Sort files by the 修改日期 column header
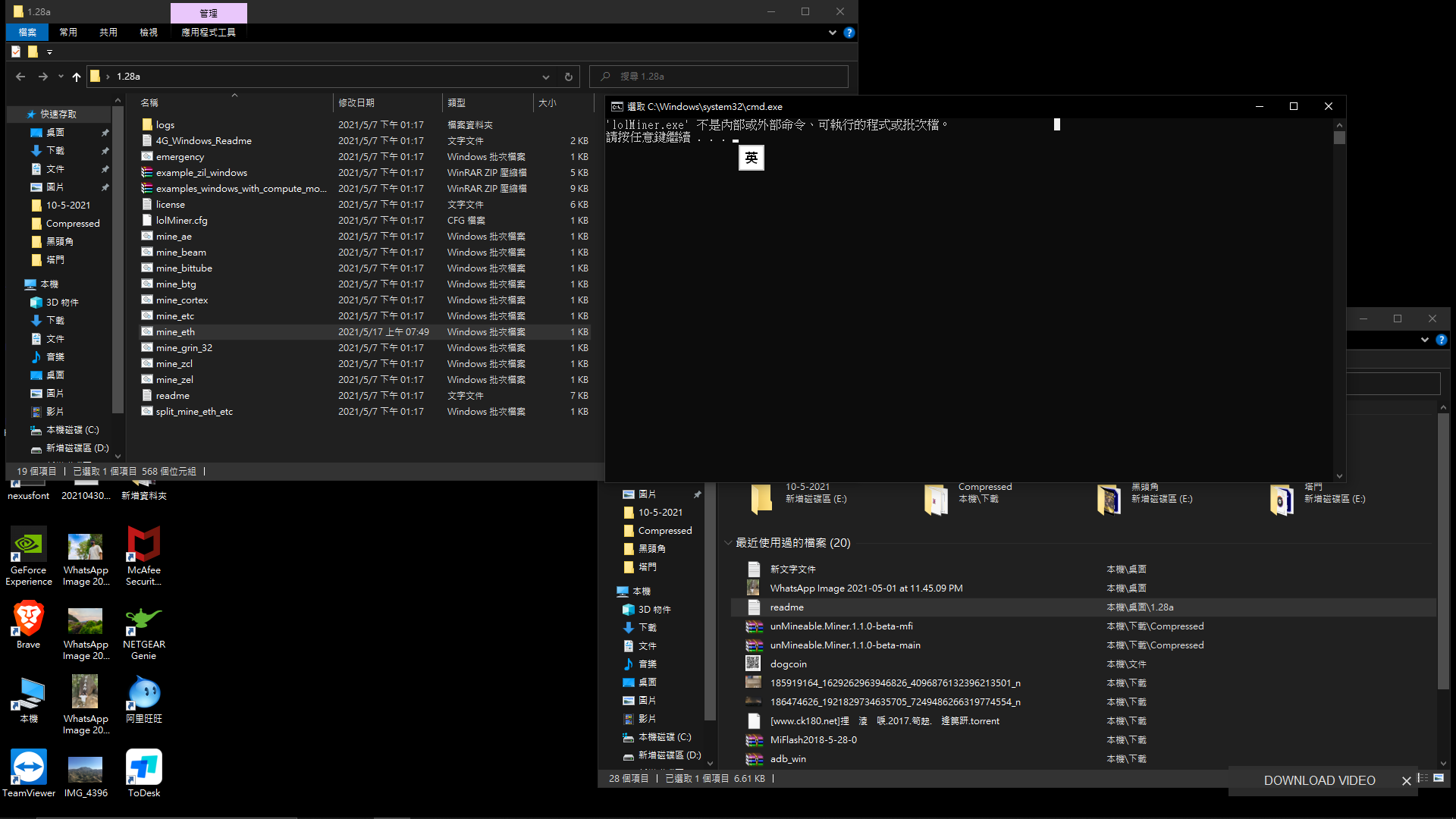 pos(387,103)
